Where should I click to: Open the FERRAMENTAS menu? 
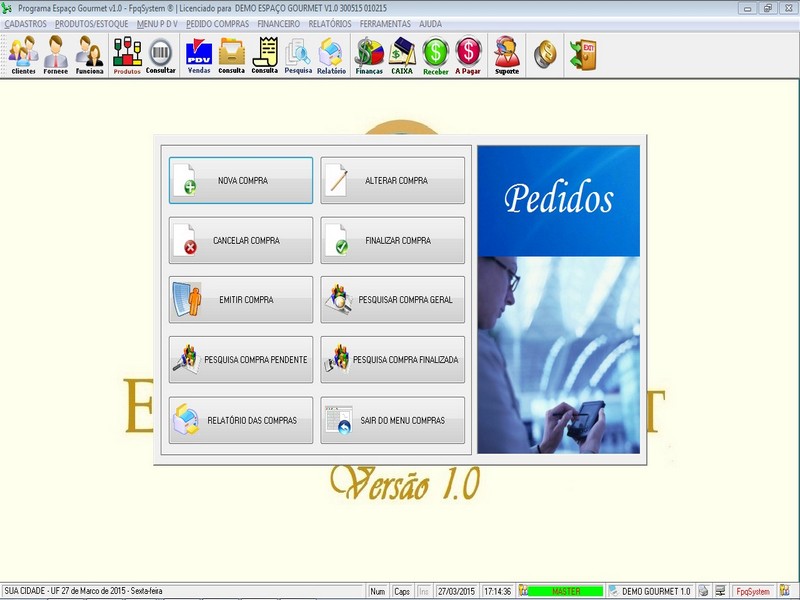coord(385,24)
